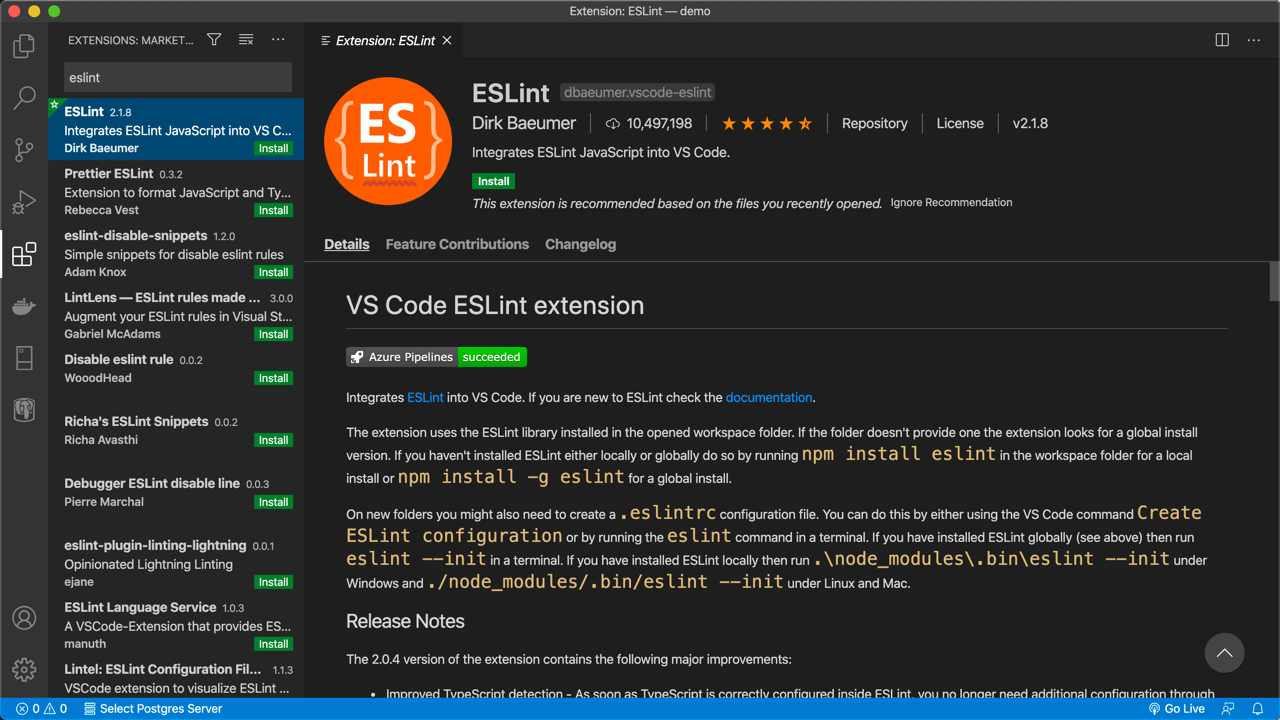Select LintLens list entry
1280x720 pixels.
point(176,315)
